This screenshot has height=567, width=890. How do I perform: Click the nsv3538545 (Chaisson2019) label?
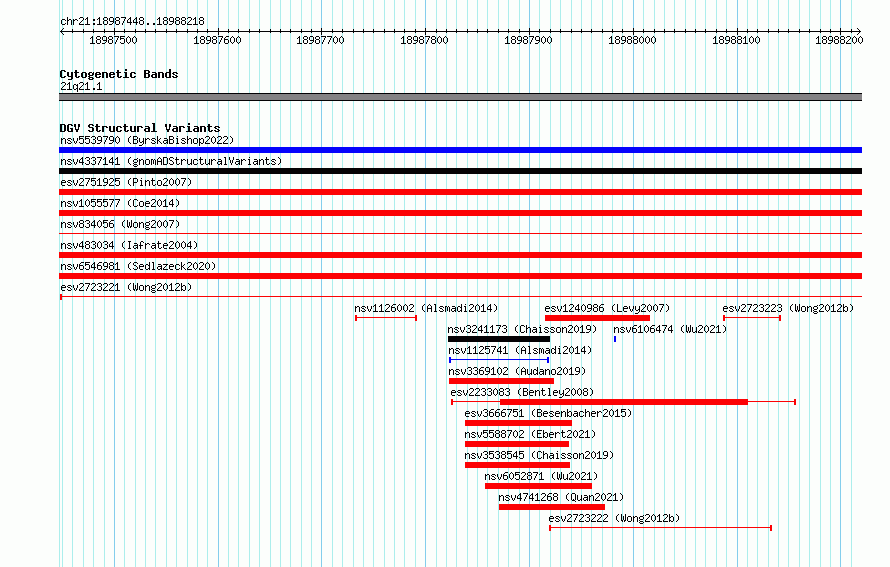coord(539,455)
